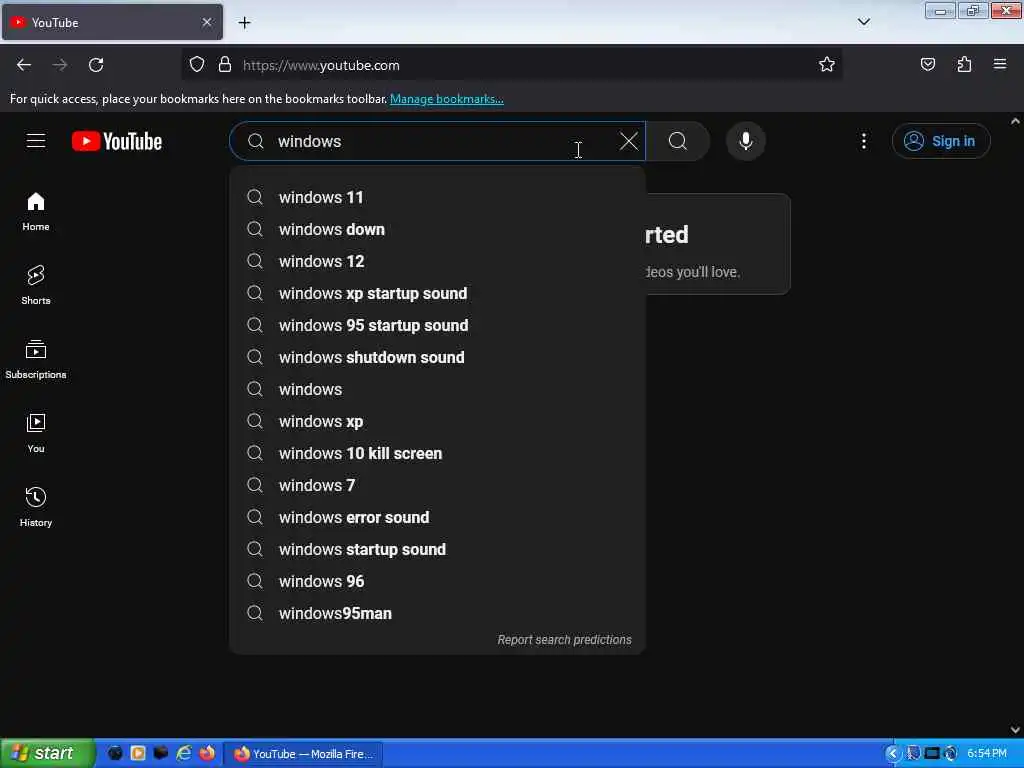Choose the windows 12 suggestion
The height and width of the screenshot is (768, 1024).
pos(437,261)
